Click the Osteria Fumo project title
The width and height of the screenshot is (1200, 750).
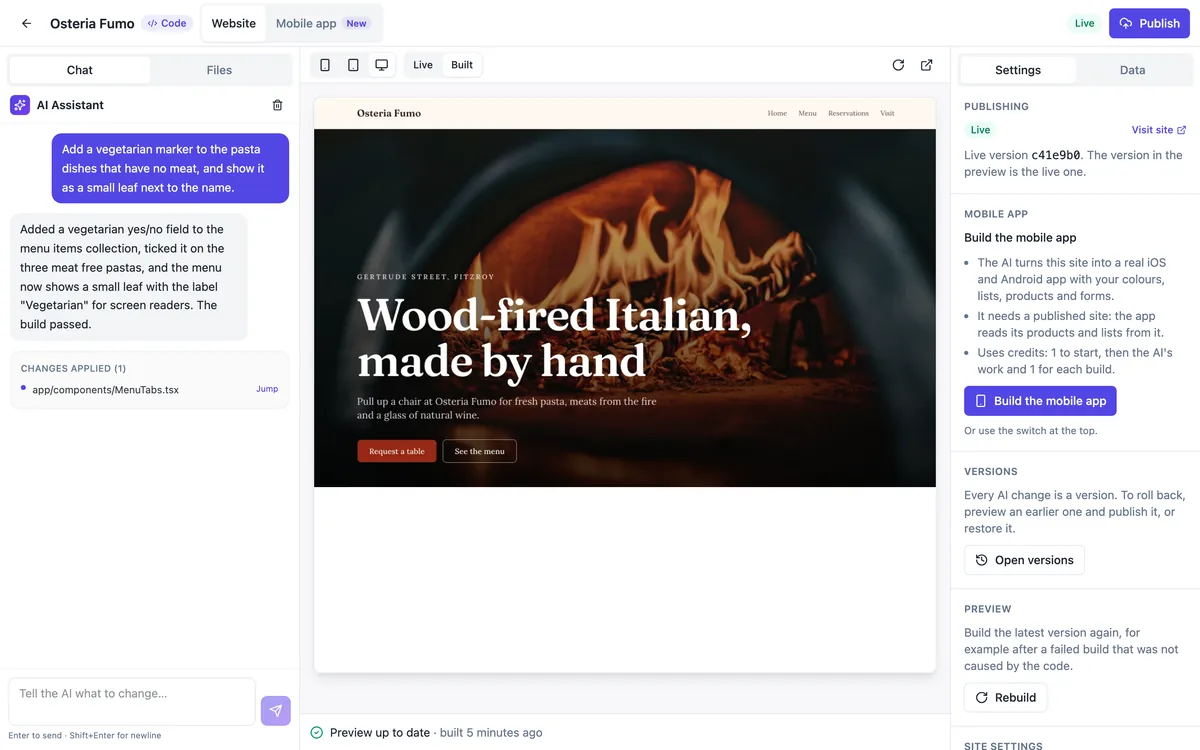(92, 23)
